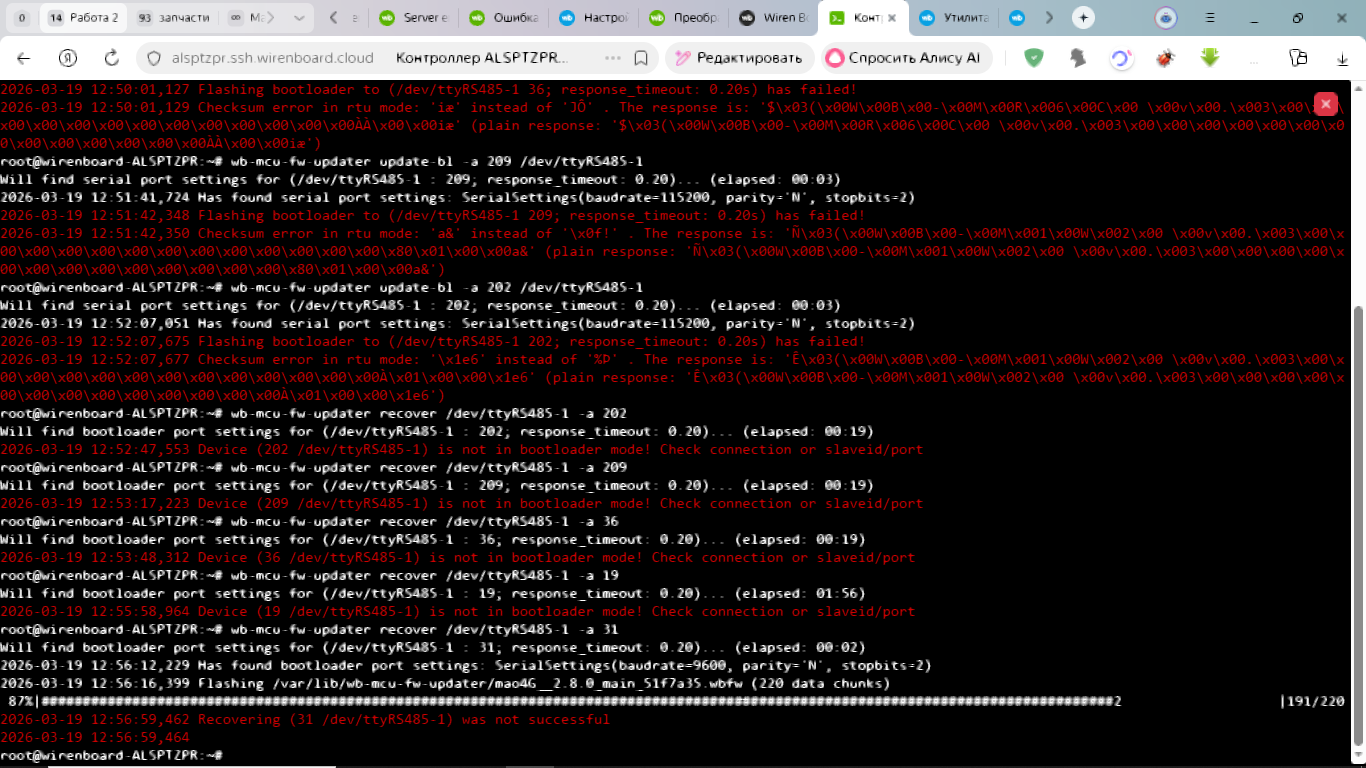Open Yandex home via the Я icon
The width and height of the screenshot is (1366, 768).
point(68,58)
